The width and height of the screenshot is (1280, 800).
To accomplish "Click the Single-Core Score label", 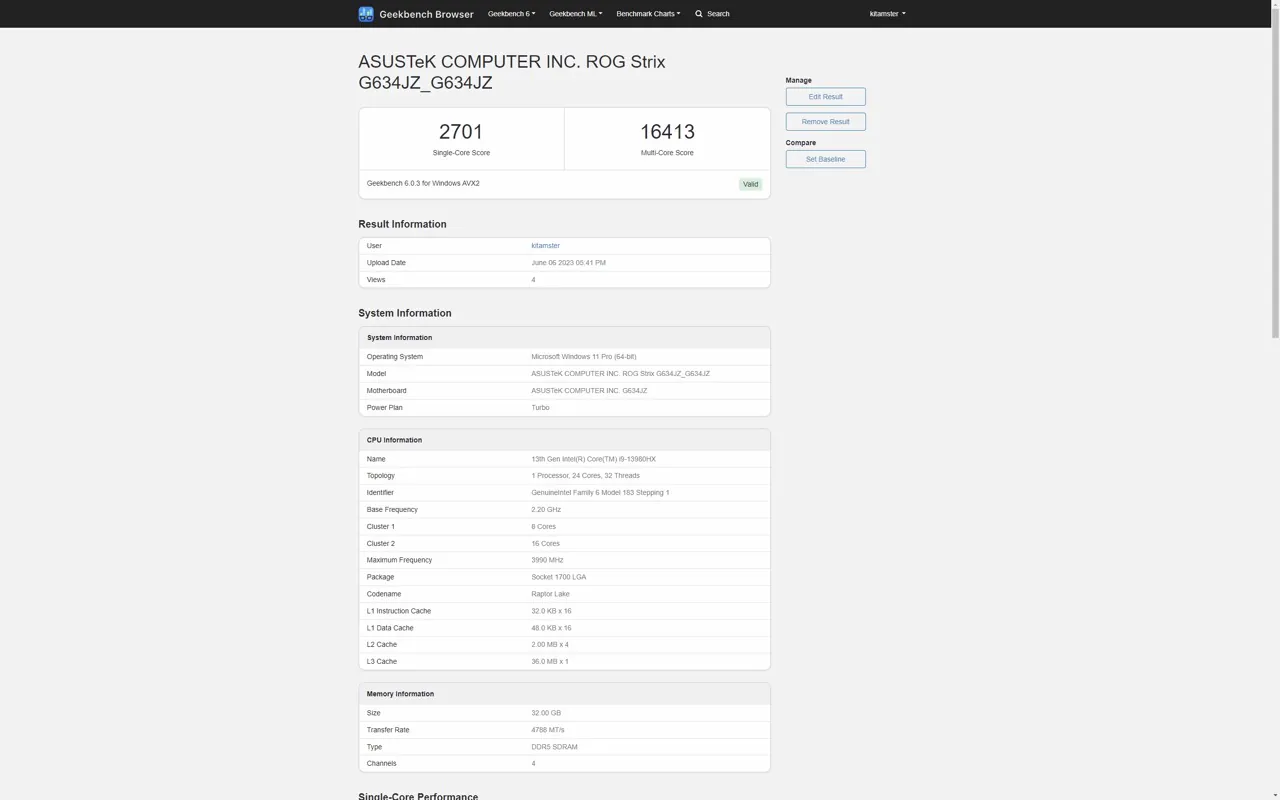I will (x=461, y=153).
